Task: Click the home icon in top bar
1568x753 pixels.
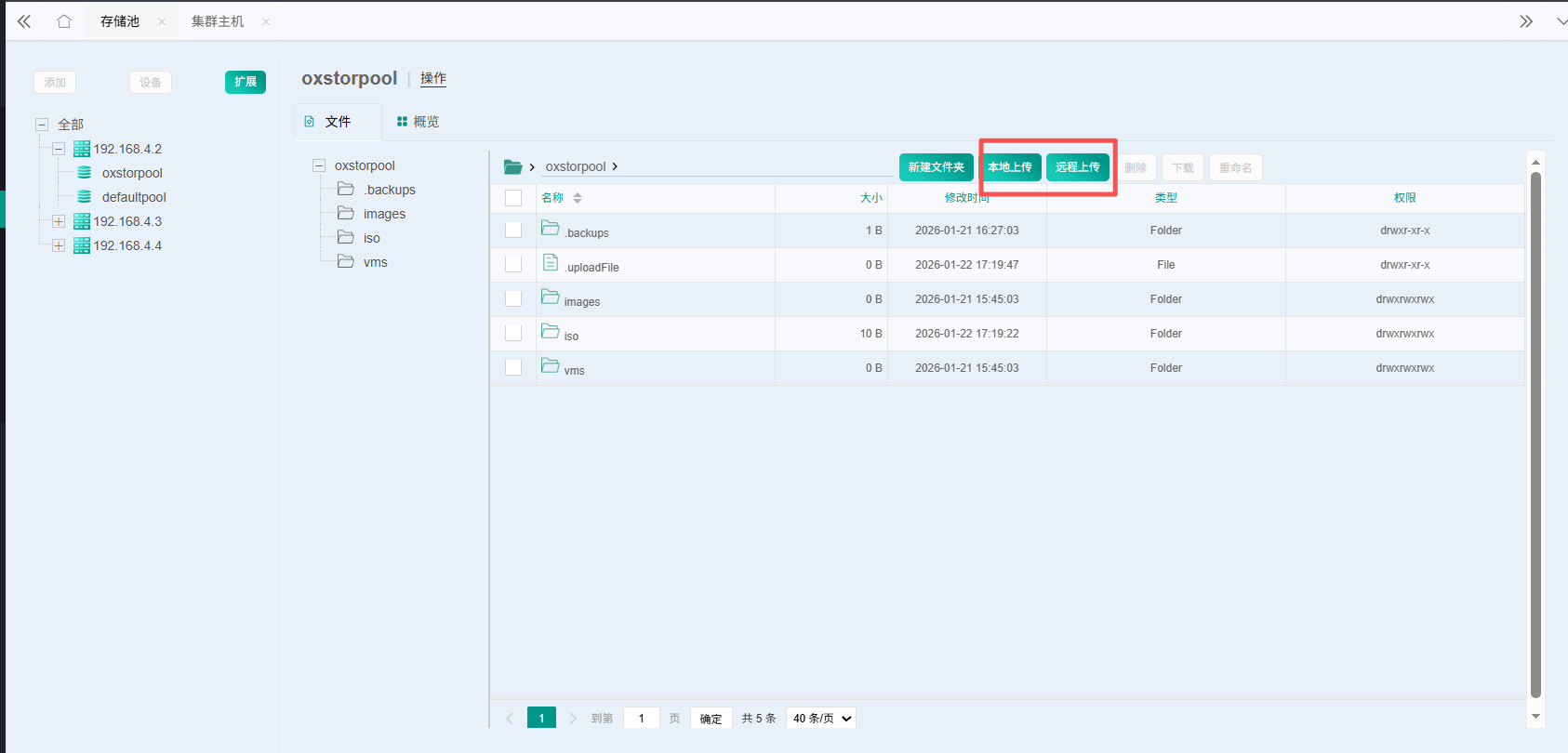Action: pos(63,21)
